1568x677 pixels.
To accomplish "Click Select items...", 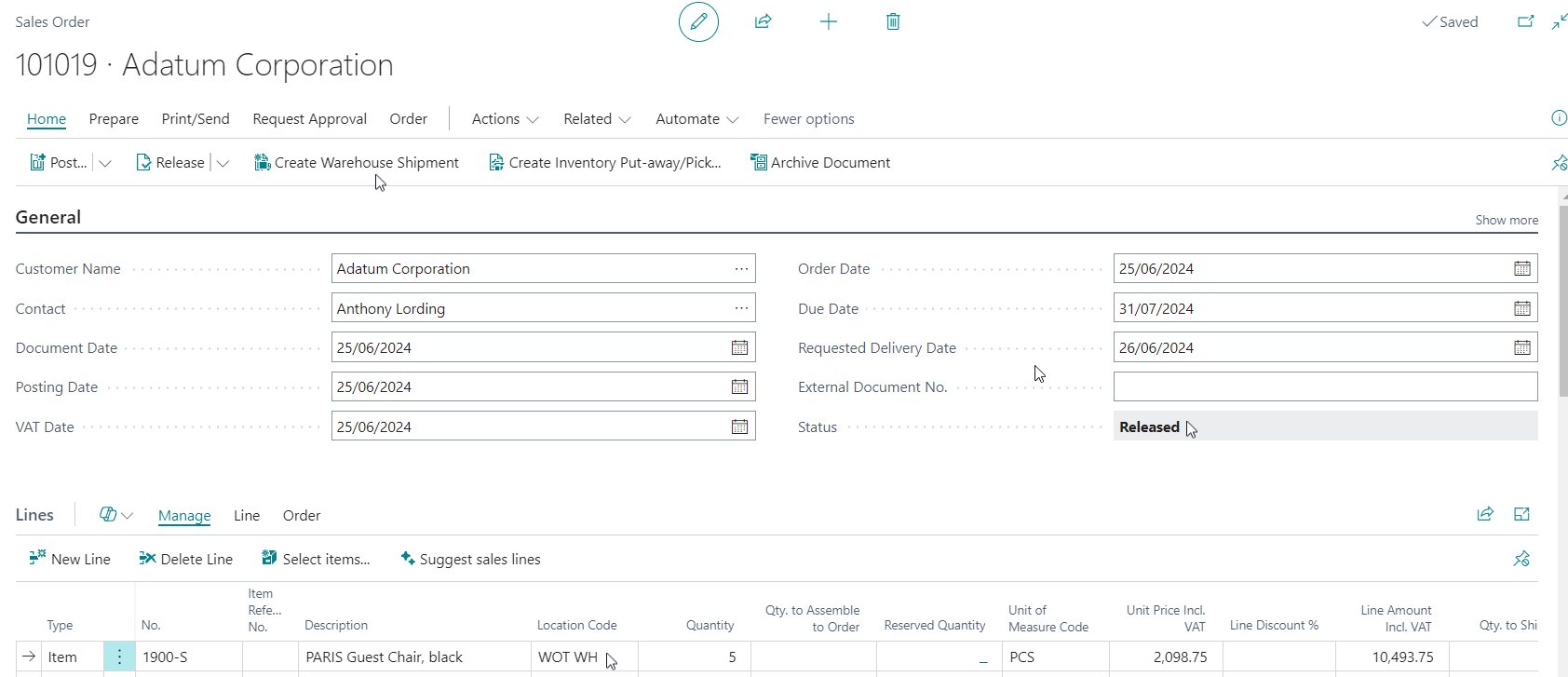I will (316, 559).
